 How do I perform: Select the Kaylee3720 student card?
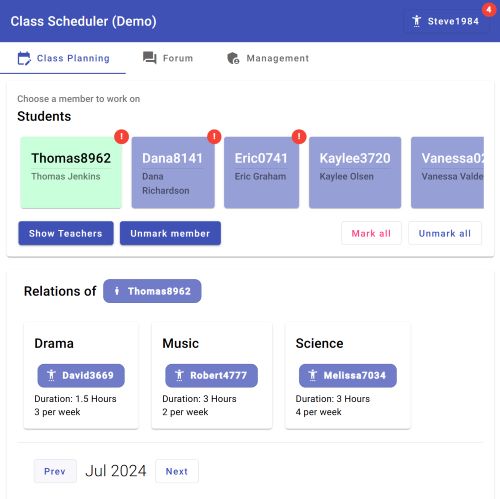tap(355, 173)
